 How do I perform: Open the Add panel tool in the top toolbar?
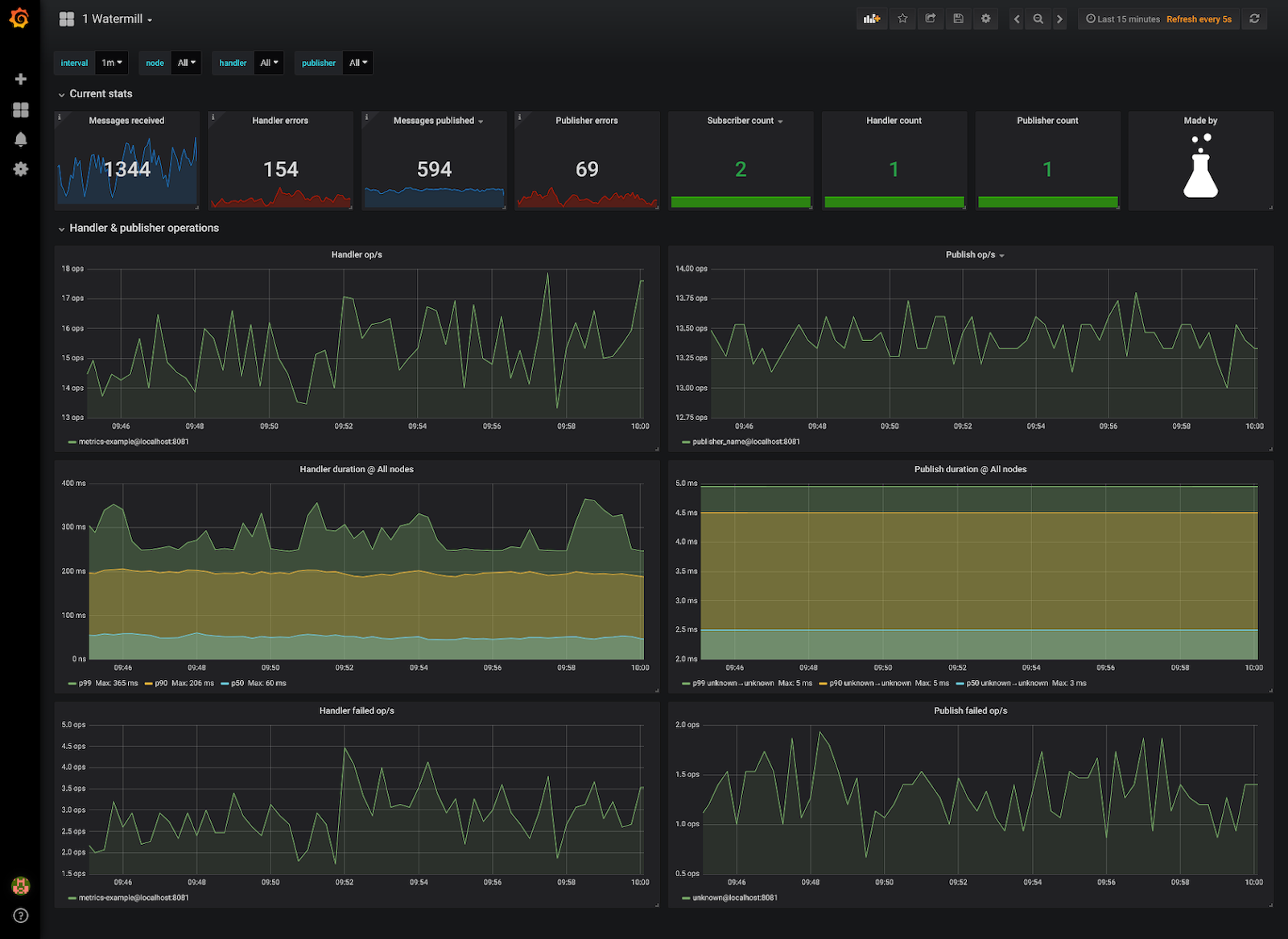click(872, 18)
